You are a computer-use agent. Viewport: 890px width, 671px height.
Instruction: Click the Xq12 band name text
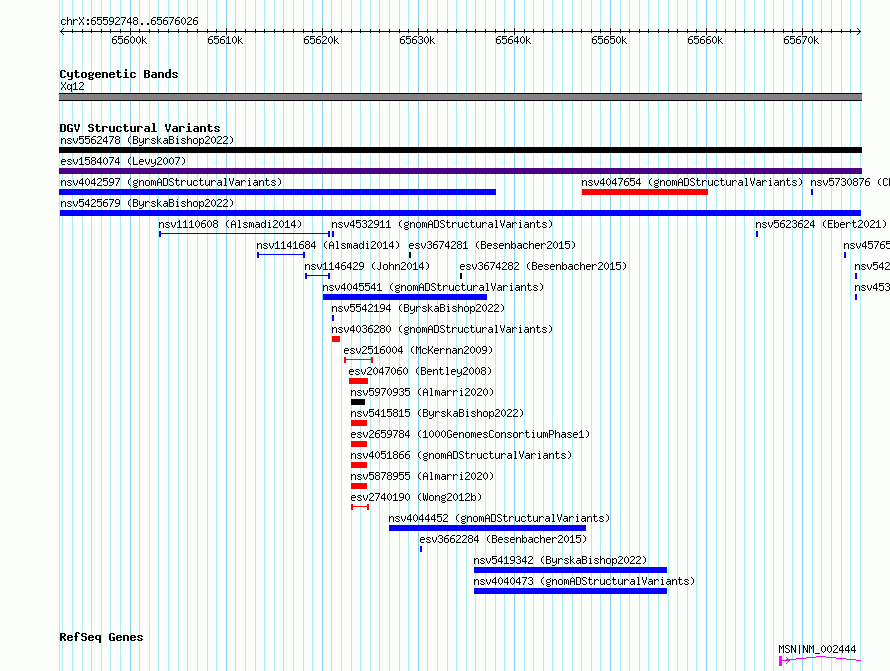[72, 86]
